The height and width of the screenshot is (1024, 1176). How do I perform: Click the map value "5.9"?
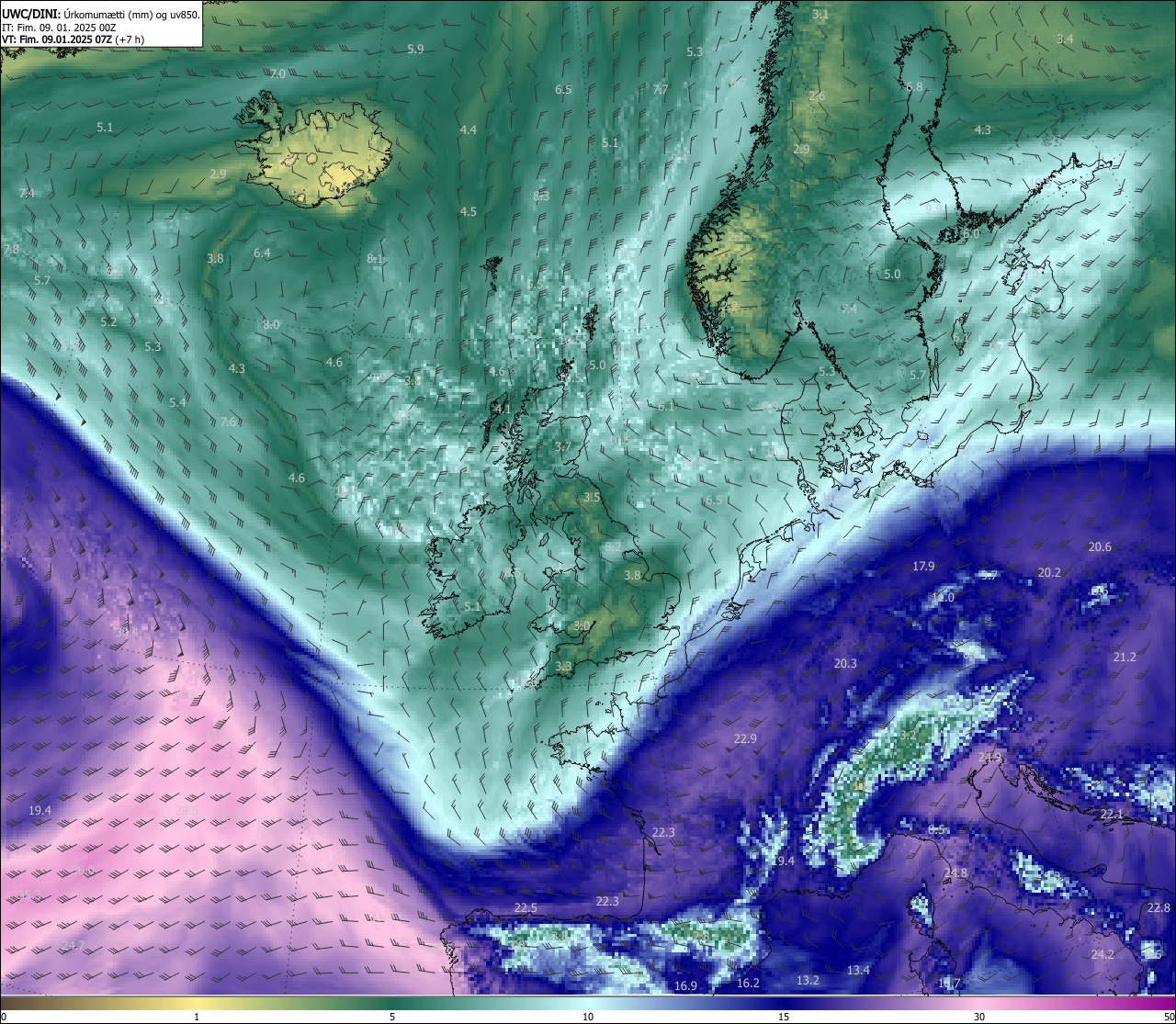415,49
